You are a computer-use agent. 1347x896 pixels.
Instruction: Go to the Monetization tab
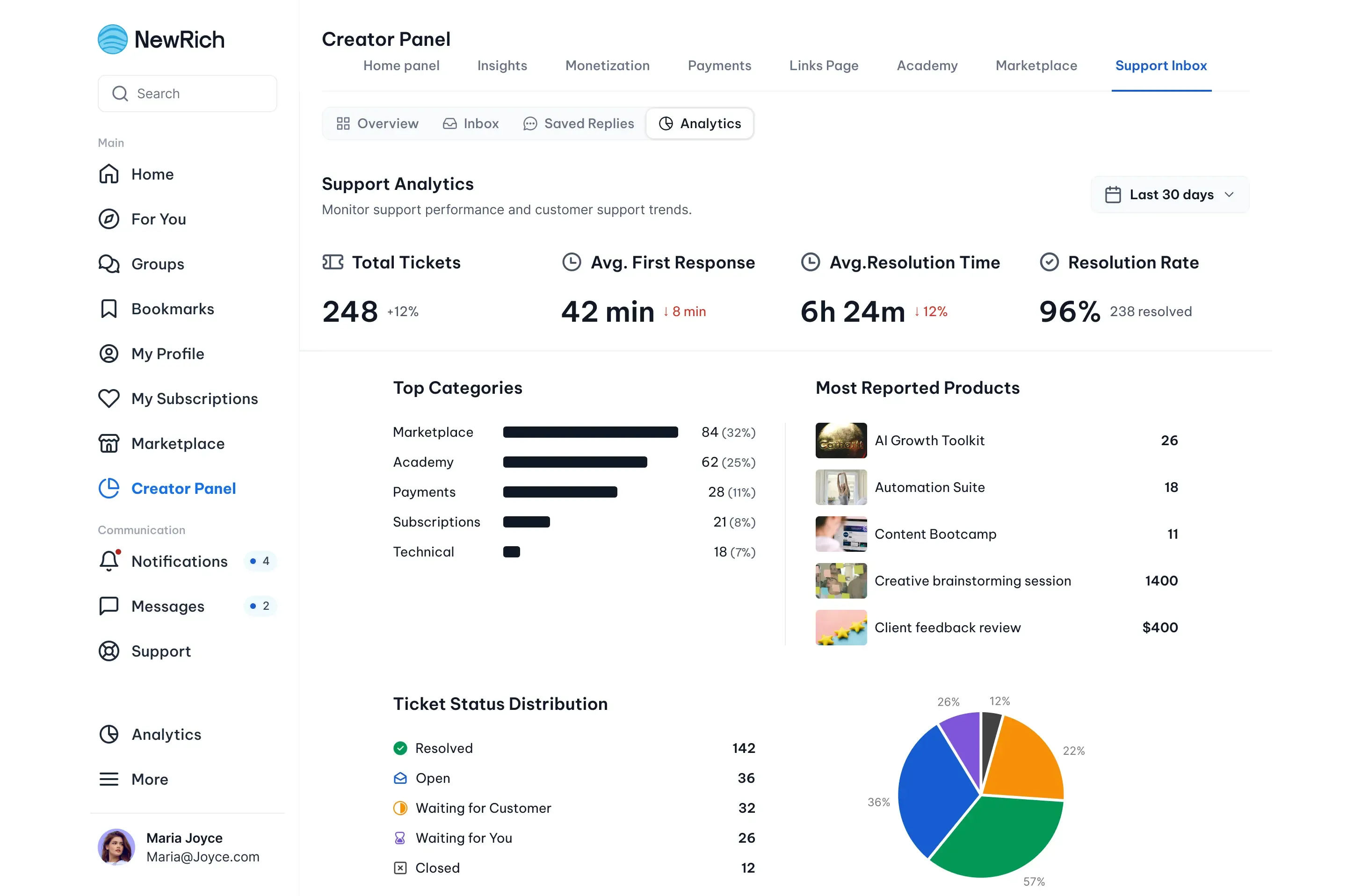point(607,66)
